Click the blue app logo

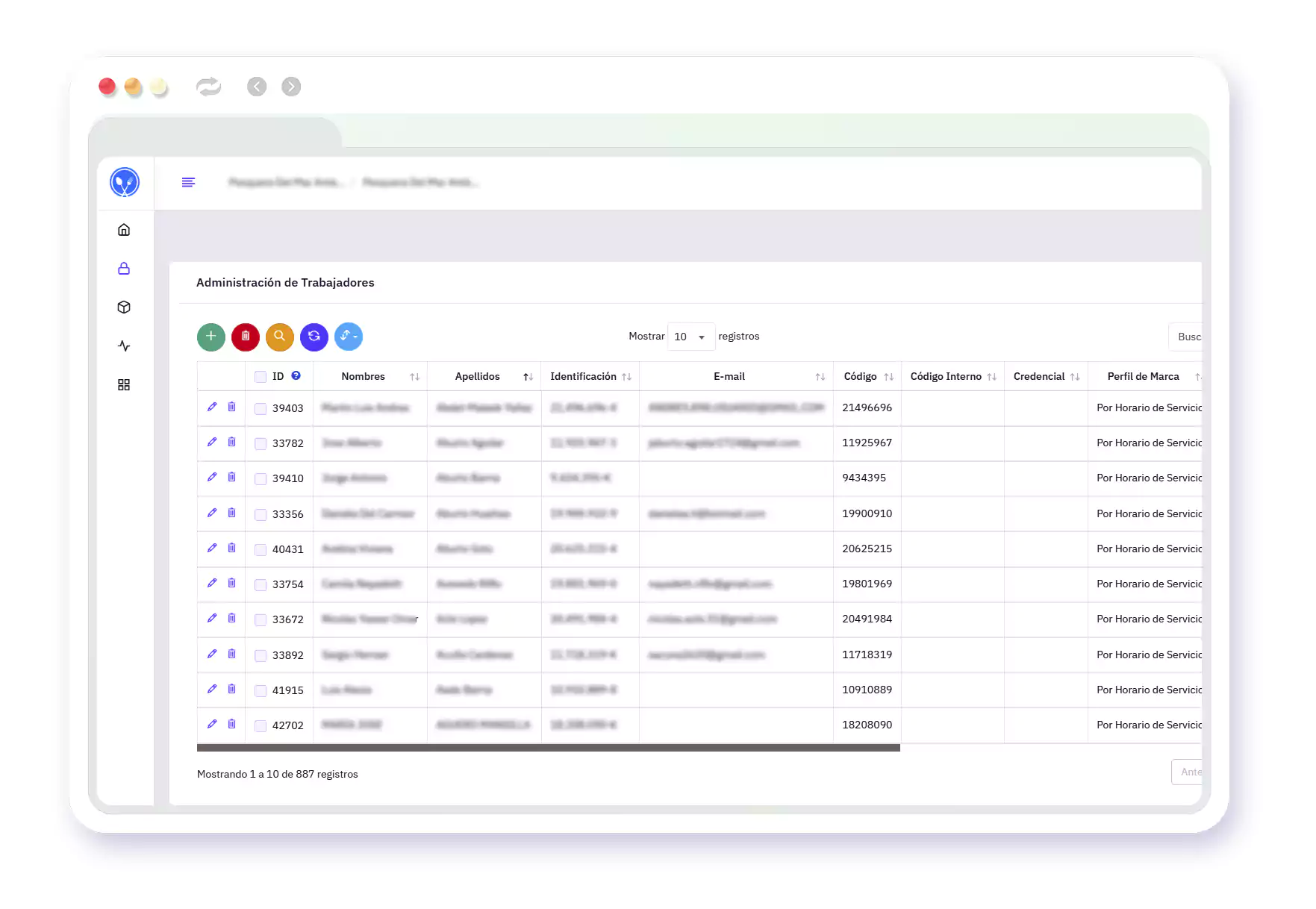tap(125, 182)
